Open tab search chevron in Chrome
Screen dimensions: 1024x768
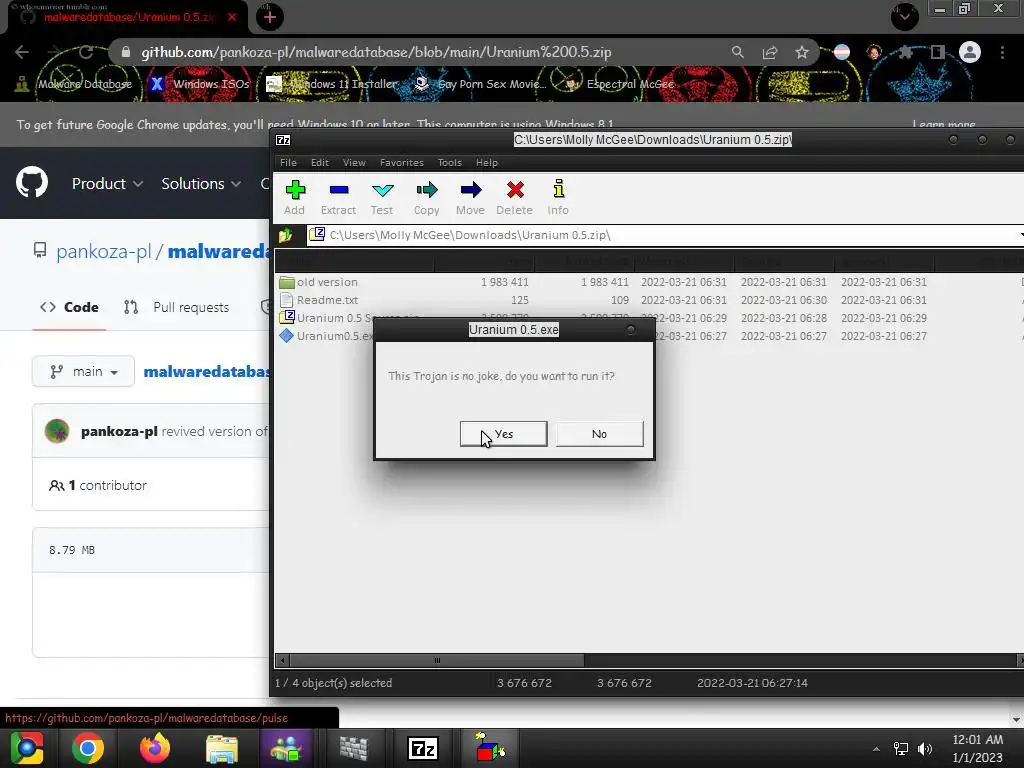904,17
